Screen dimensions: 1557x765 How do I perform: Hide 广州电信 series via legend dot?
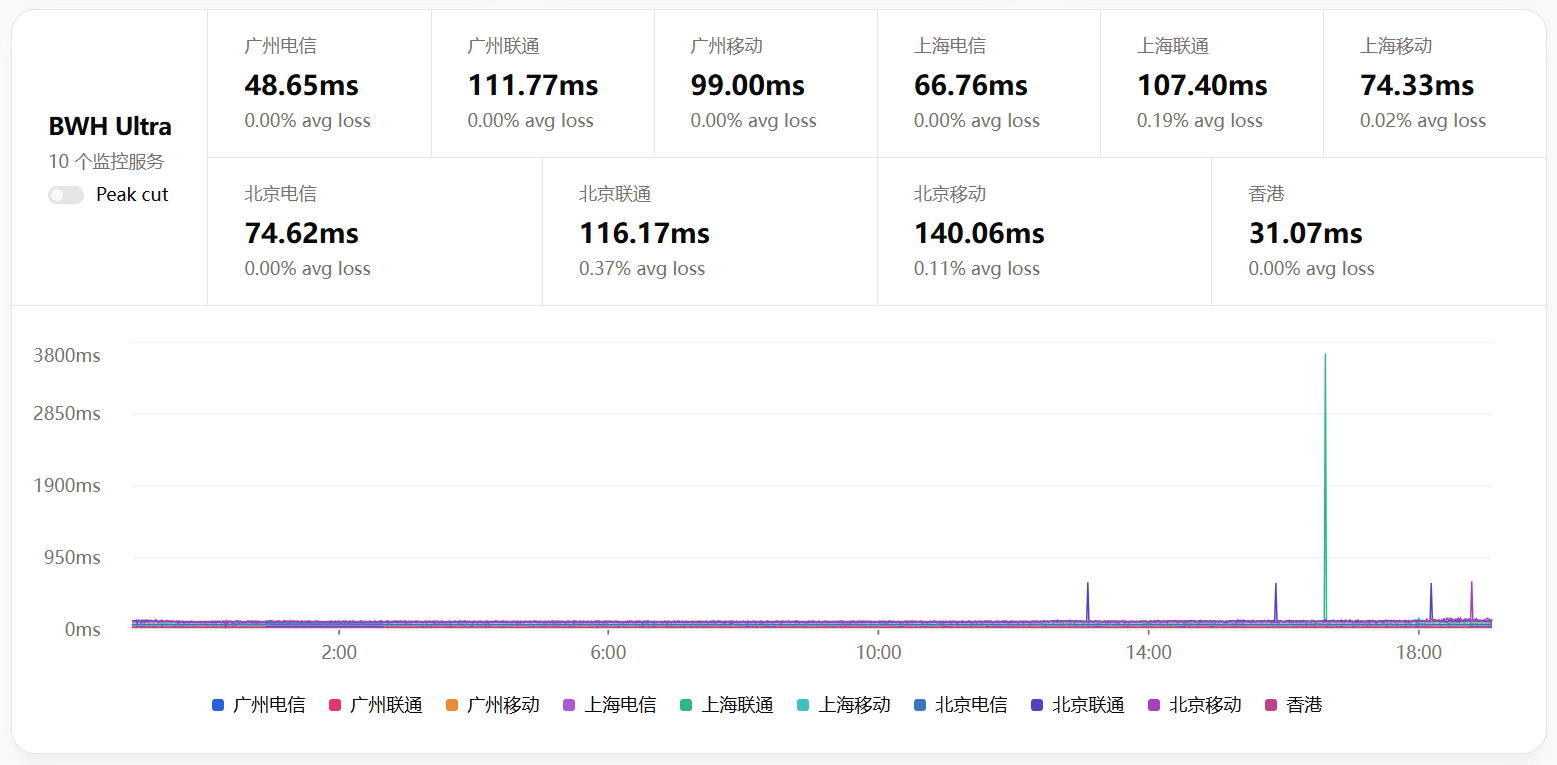(218, 706)
